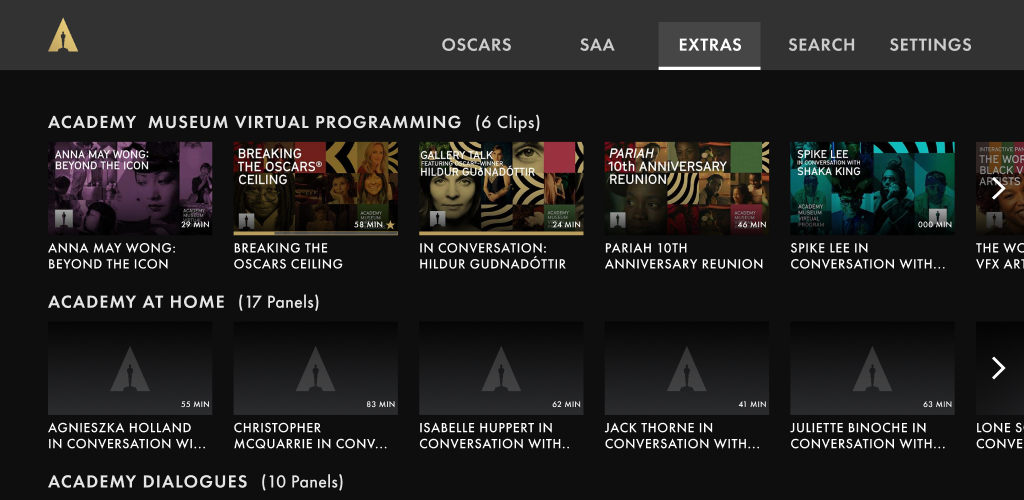This screenshot has width=1024, height=500.
Task: Open Agnieszka Holland 55 min placeholder thumbnail
Action: point(130,367)
